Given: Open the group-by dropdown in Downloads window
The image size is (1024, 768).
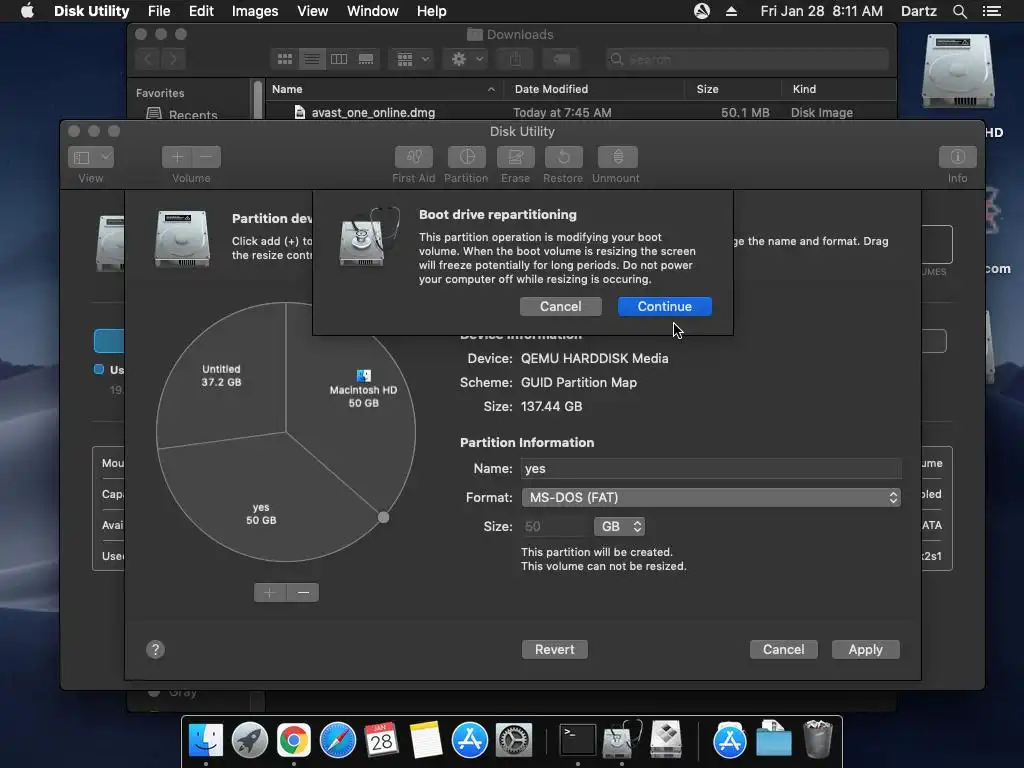Looking at the screenshot, I should click(411, 59).
